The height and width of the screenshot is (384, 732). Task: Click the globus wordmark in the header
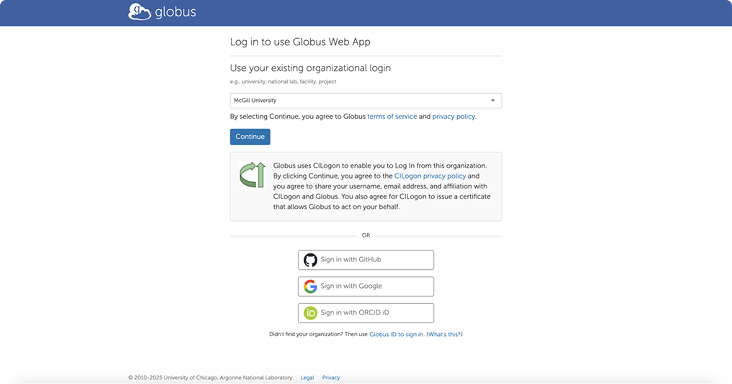(176, 12)
